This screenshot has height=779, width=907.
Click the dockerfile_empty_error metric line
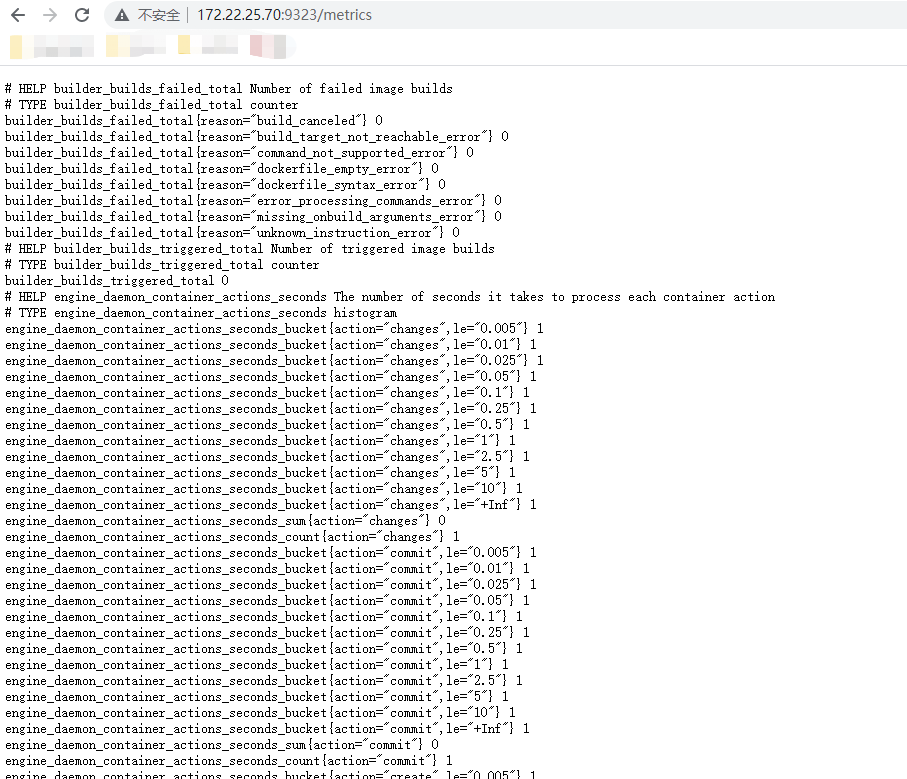coord(222,168)
